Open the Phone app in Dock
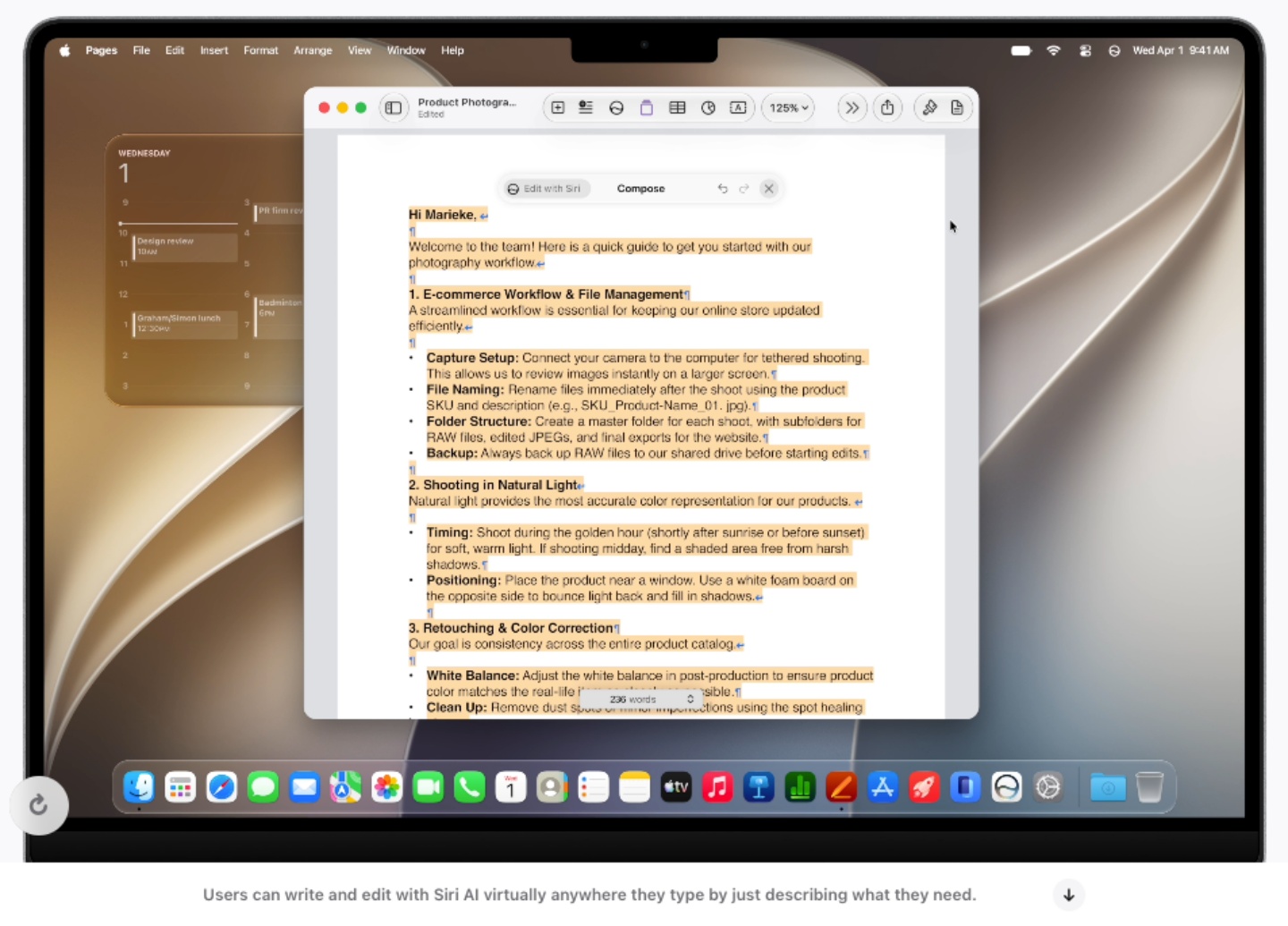Screen dimensions: 1288x926 coord(470,787)
